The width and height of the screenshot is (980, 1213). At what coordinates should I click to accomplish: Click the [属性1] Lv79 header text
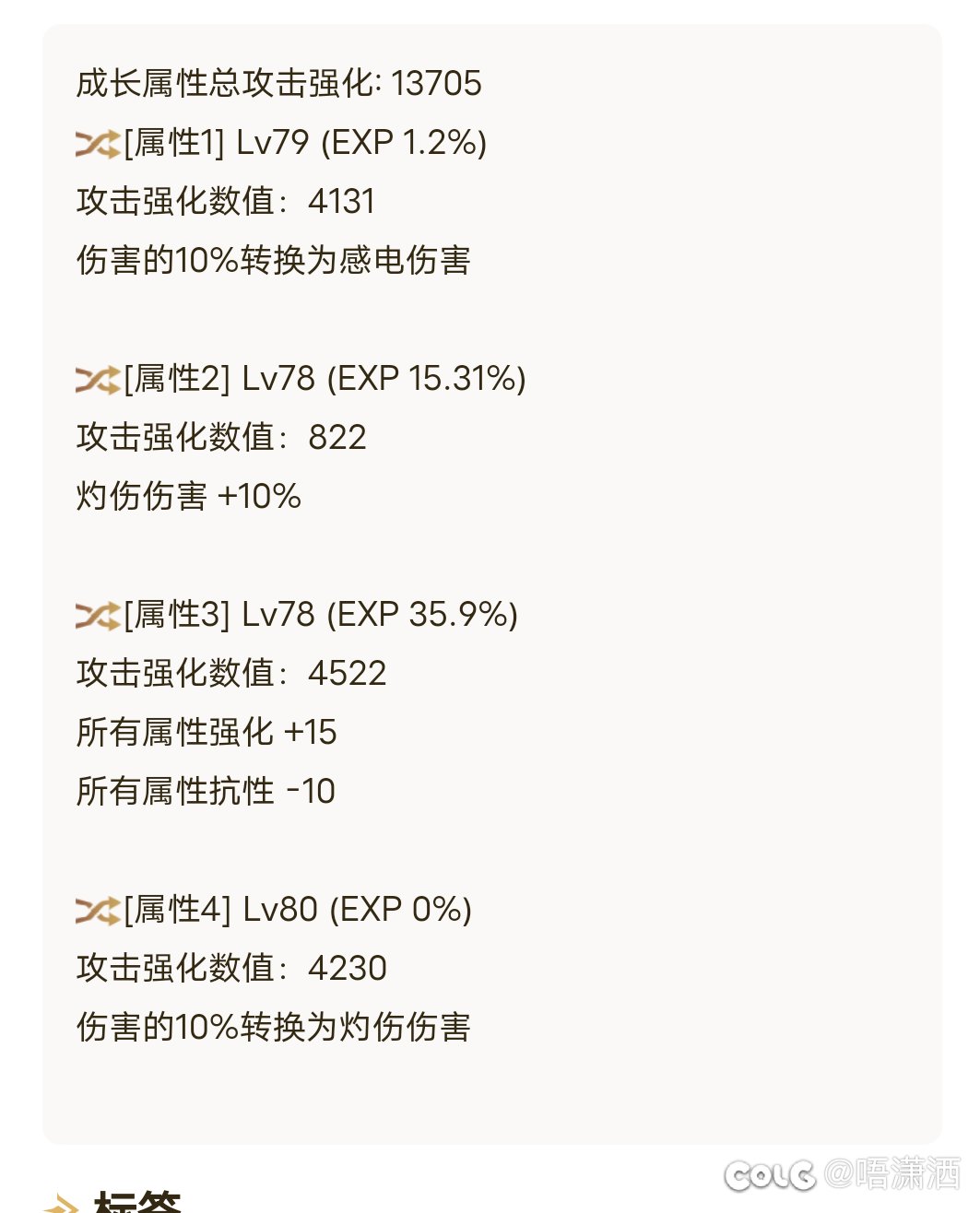[305, 143]
